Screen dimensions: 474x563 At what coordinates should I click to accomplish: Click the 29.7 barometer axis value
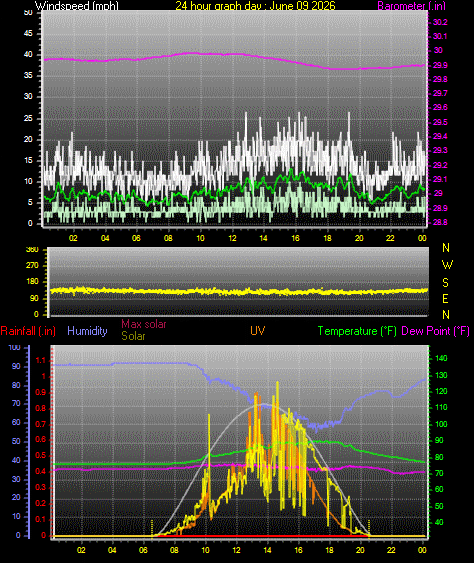click(x=440, y=93)
